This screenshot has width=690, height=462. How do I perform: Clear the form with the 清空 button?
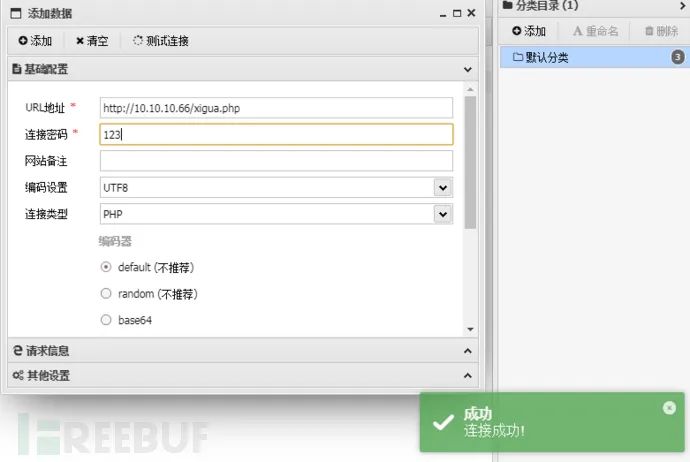pyautogui.click(x=92, y=41)
